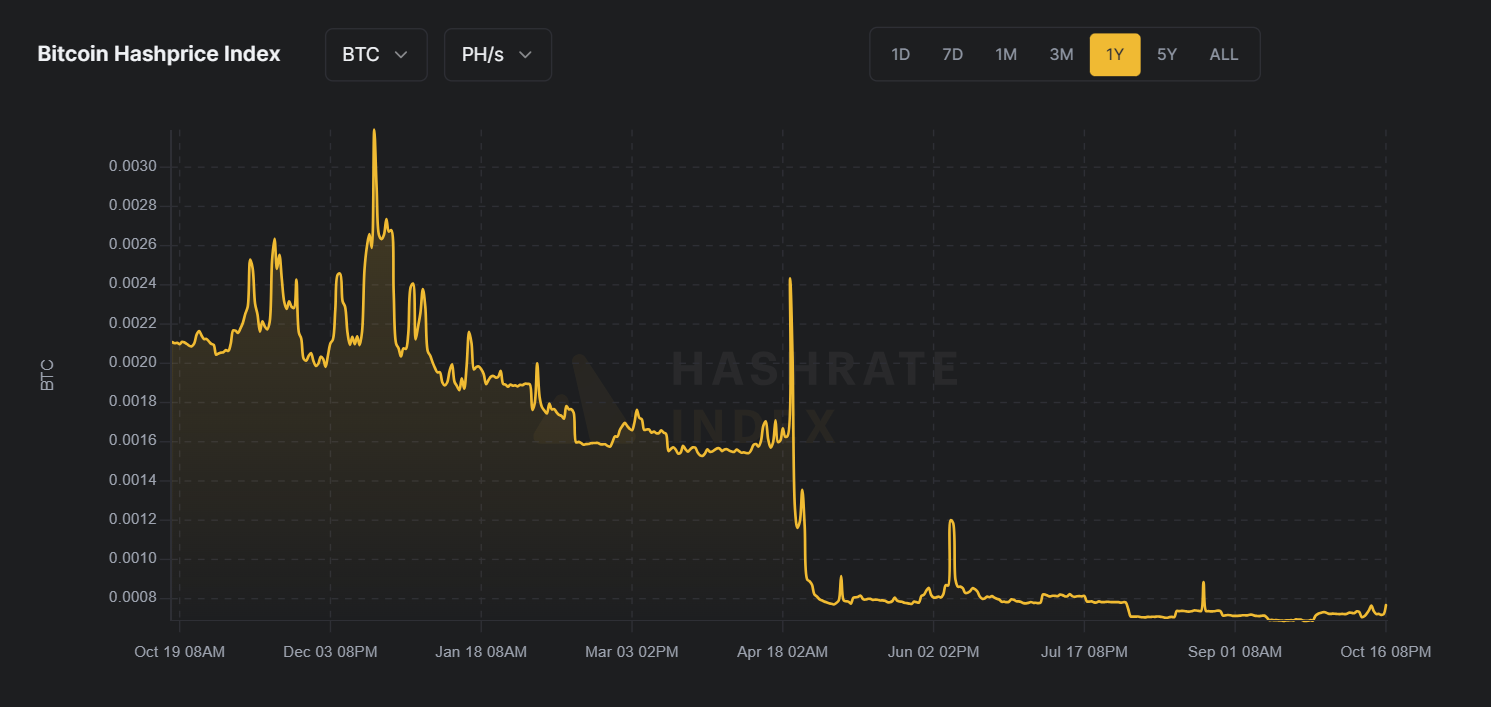Select the ALL time range
Viewport: 1491px width, 707px height.
1224,54
